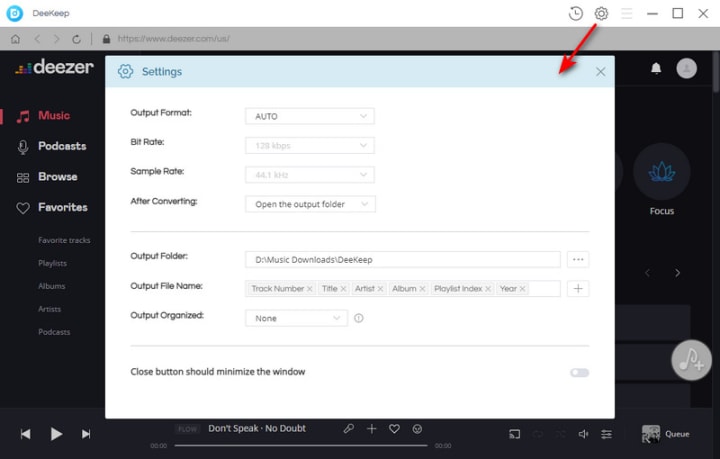
Task: Go to home page in browser bar
Action: coord(16,39)
